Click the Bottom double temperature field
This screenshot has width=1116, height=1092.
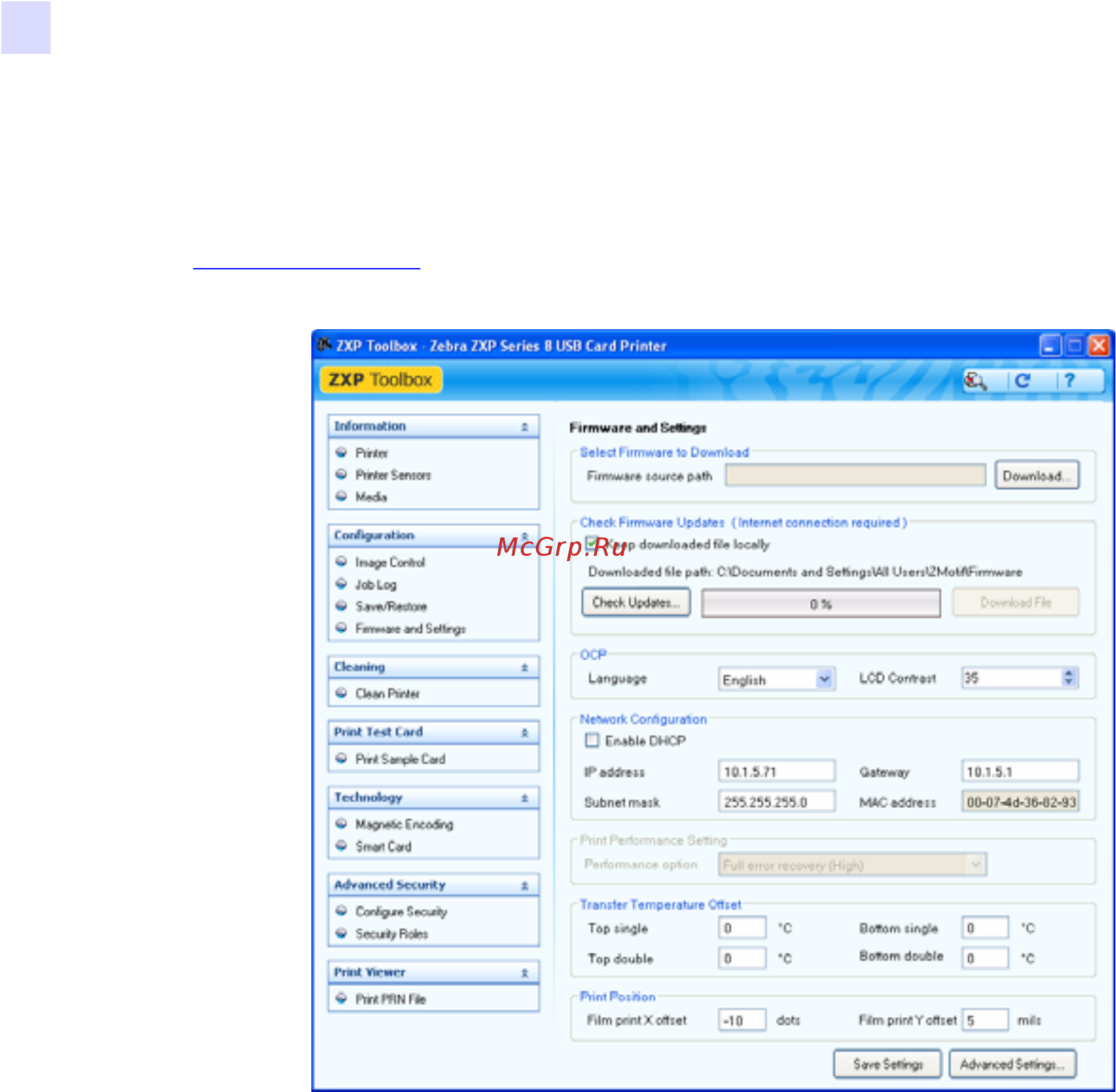coord(985,958)
